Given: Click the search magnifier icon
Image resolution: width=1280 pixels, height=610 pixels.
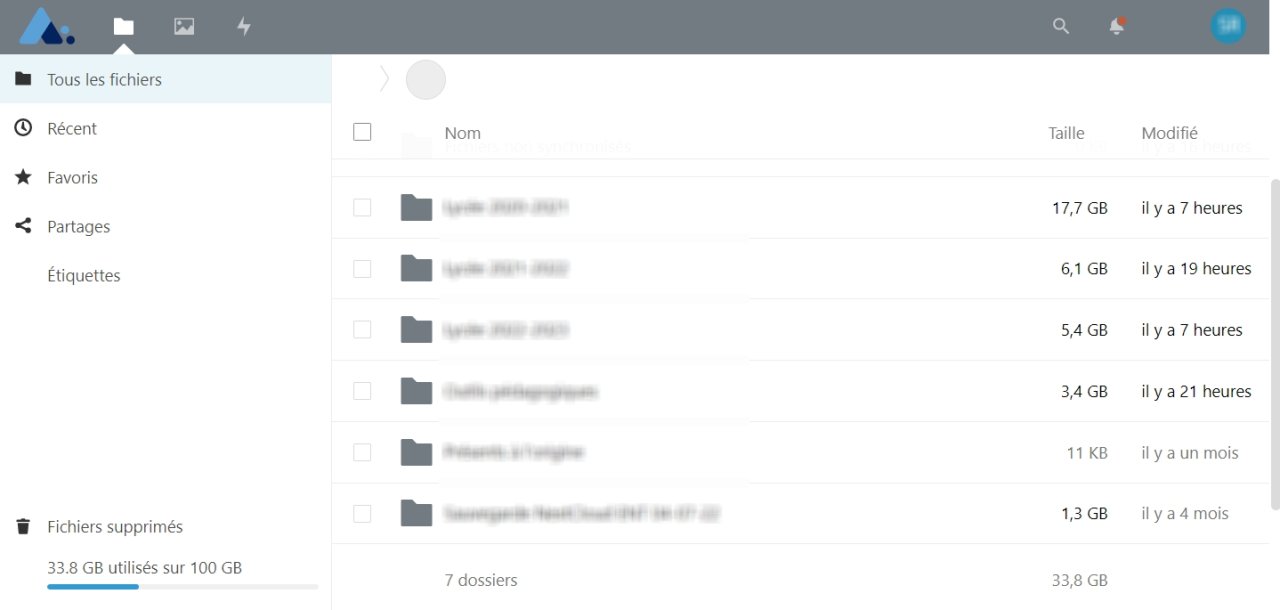Looking at the screenshot, I should pyautogui.click(x=1061, y=26).
